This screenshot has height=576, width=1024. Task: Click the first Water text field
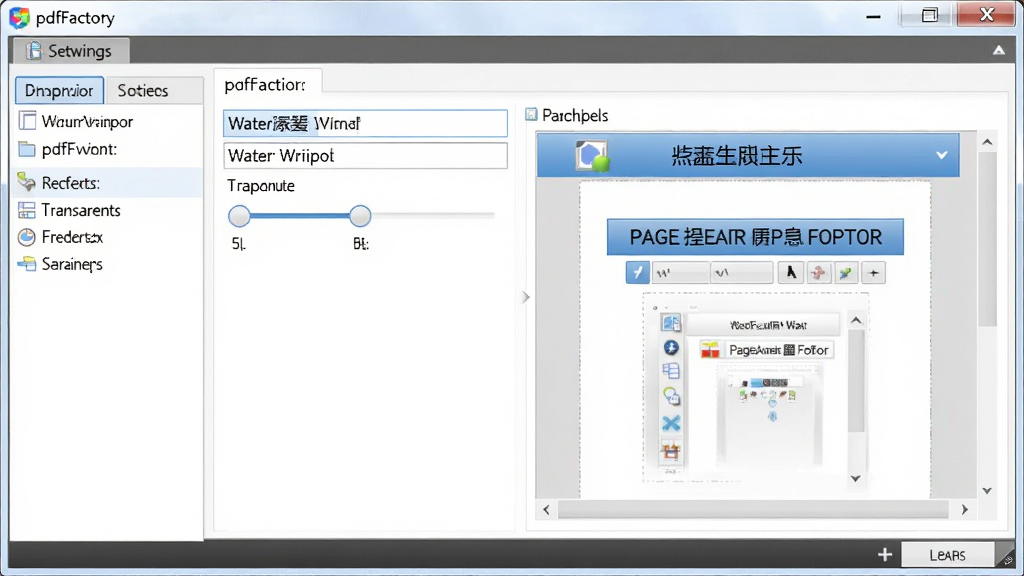click(365, 123)
